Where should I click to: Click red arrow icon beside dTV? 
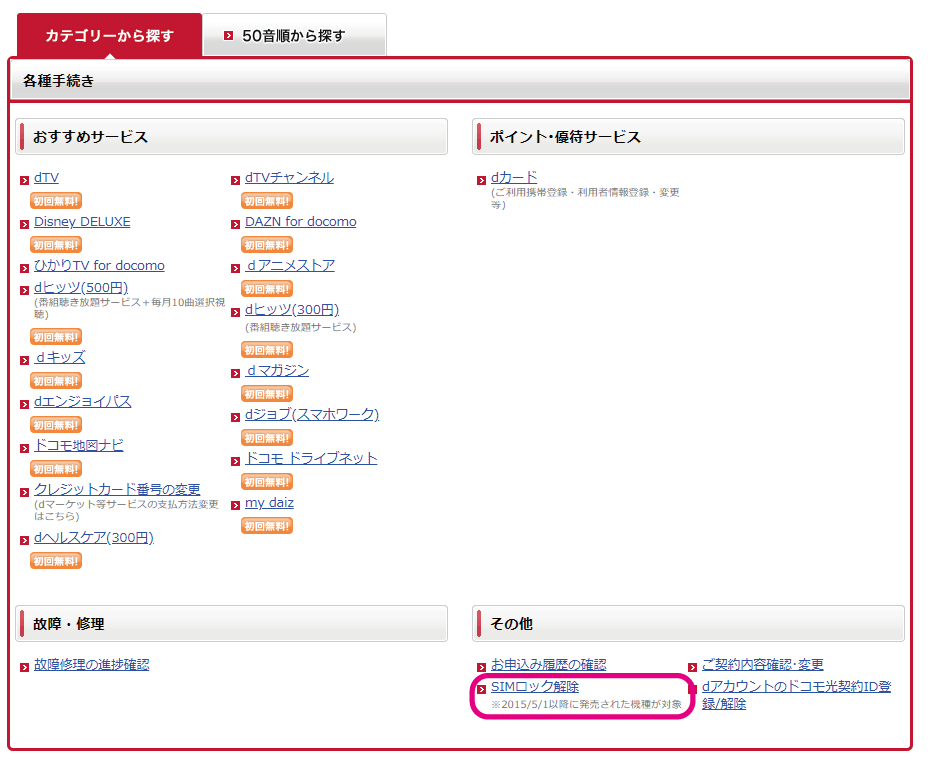(x=24, y=180)
